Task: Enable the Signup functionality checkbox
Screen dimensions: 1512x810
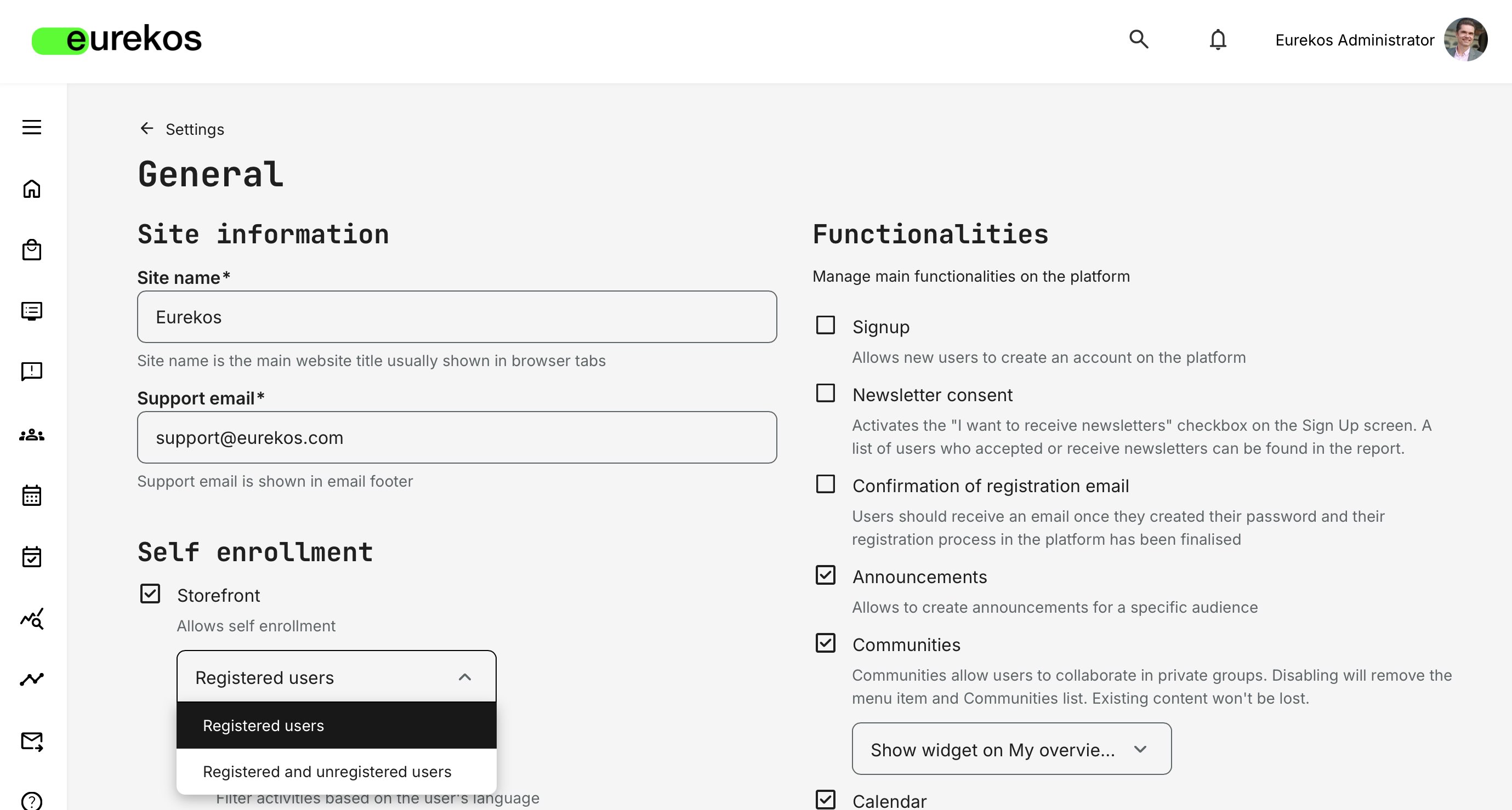Action: coord(825,324)
